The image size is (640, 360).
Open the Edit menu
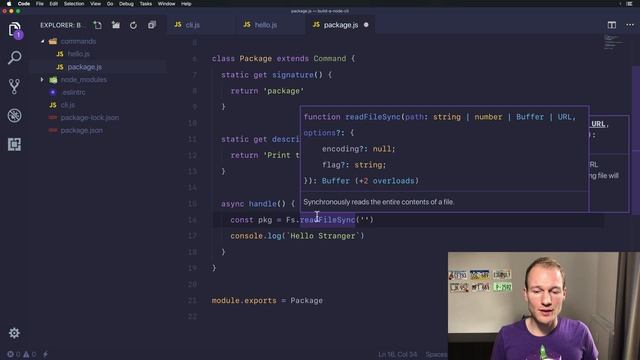[x=53, y=4]
